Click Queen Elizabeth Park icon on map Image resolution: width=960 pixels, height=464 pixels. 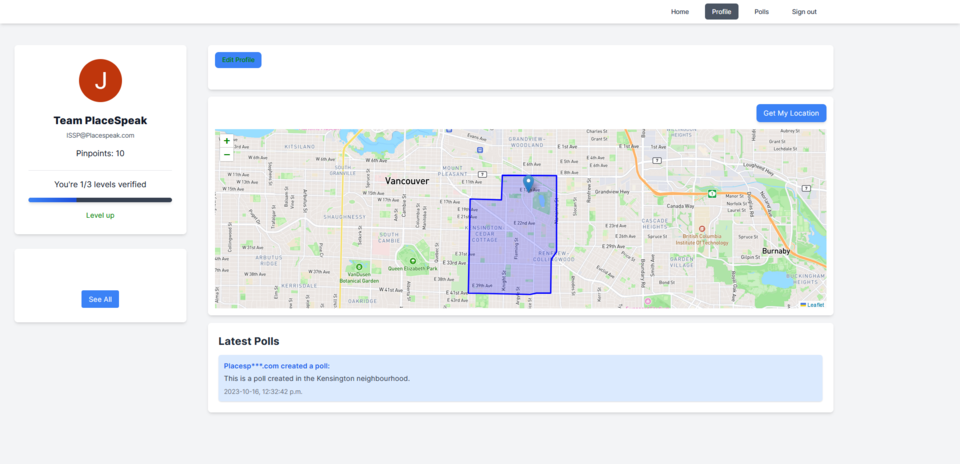click(412, 261)
